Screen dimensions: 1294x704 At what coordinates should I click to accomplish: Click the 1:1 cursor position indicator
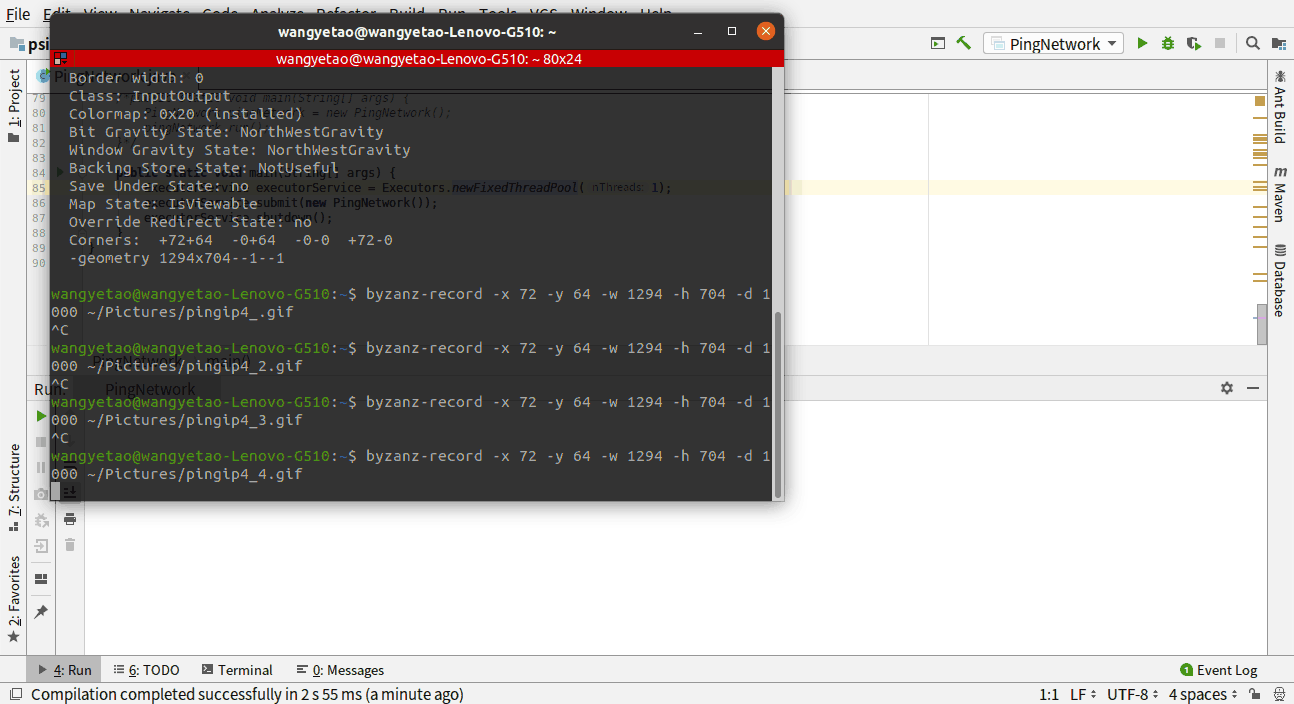click(x=1049, y=694)
